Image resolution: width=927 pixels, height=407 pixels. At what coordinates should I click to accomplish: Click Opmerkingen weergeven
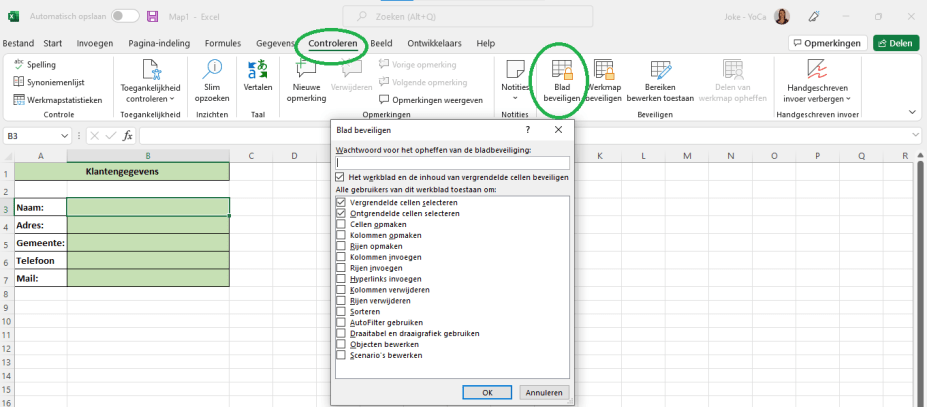click(431, 100)
